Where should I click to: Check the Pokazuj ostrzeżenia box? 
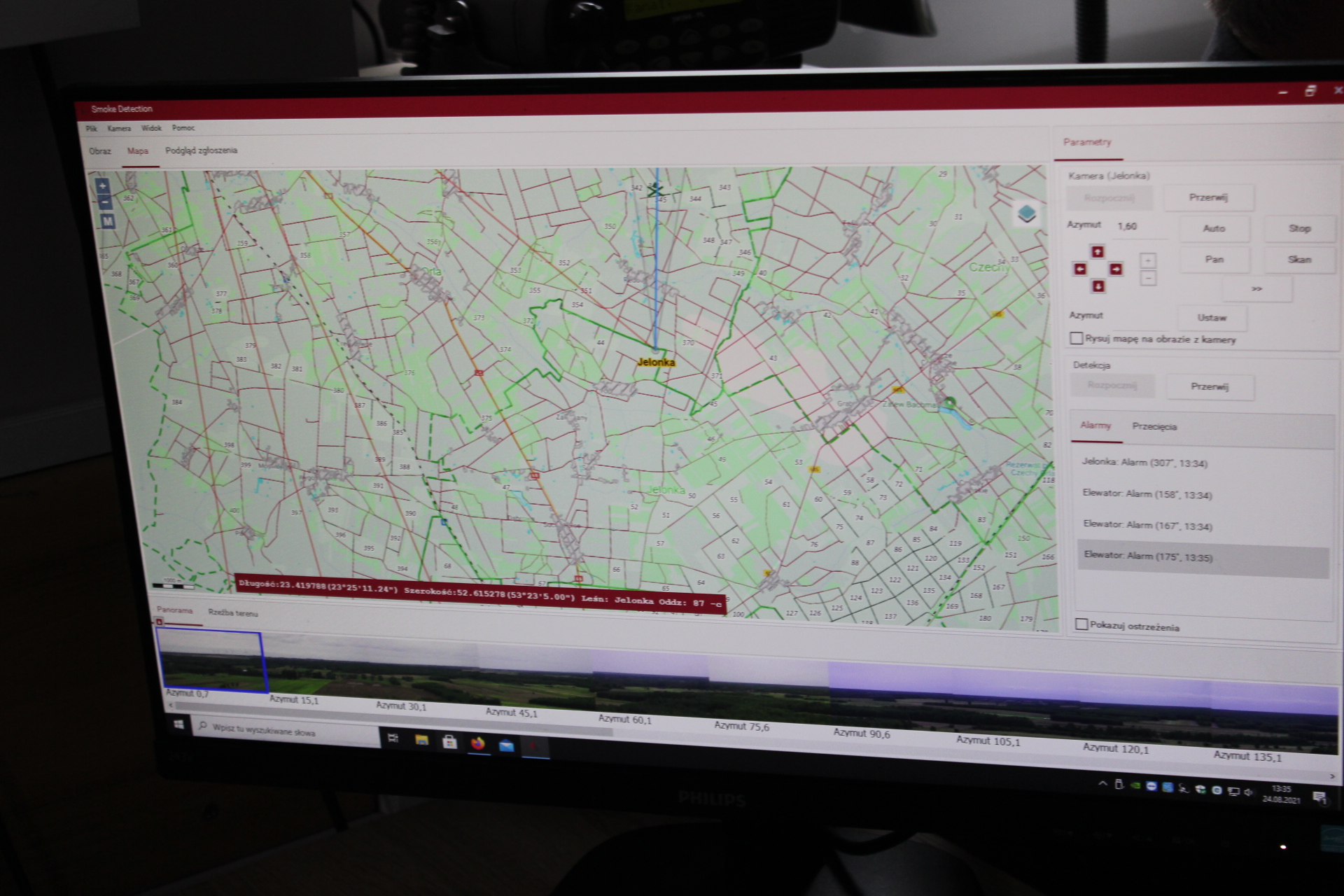[x=1081, y=624]
